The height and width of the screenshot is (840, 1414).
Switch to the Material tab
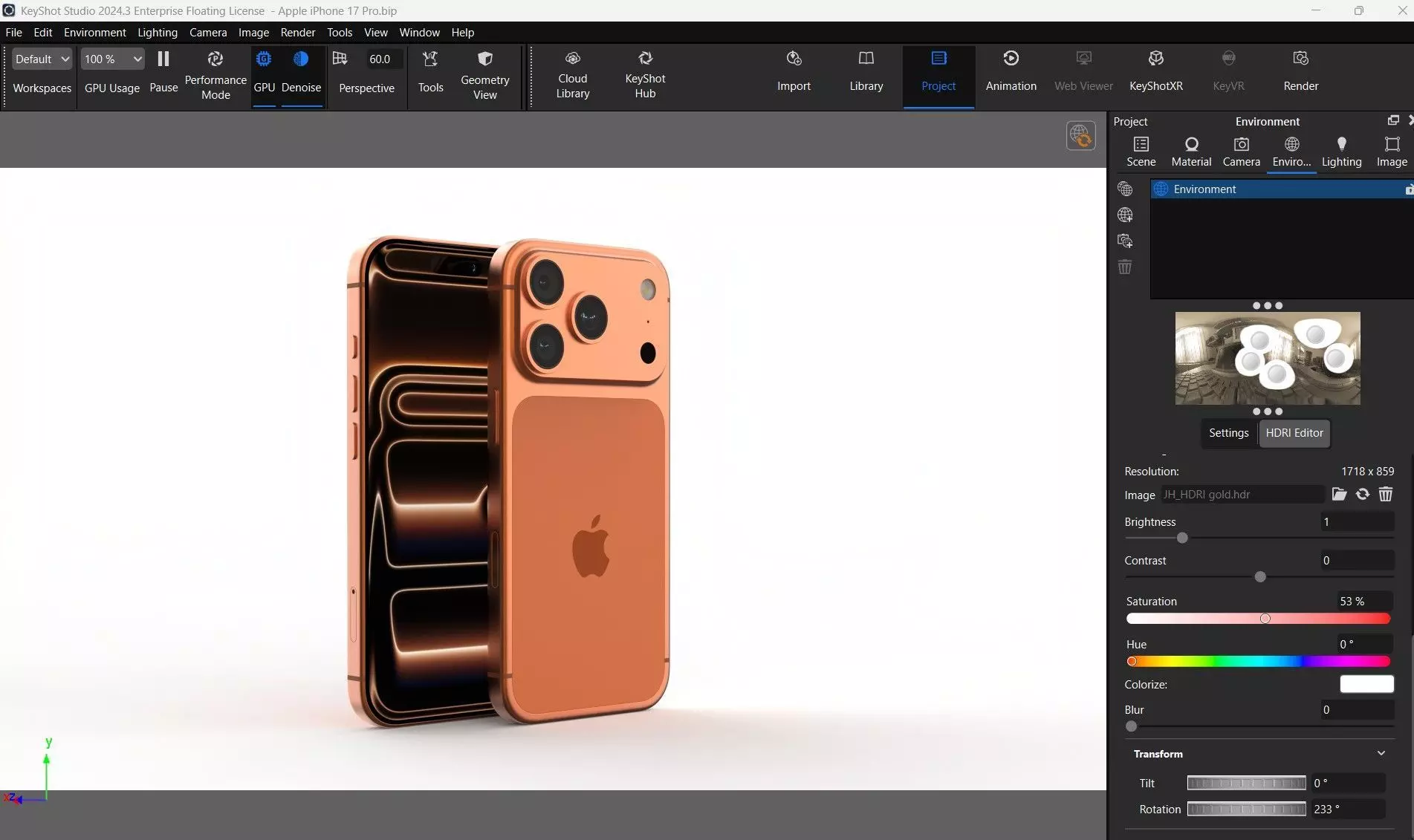[1191, 152]
